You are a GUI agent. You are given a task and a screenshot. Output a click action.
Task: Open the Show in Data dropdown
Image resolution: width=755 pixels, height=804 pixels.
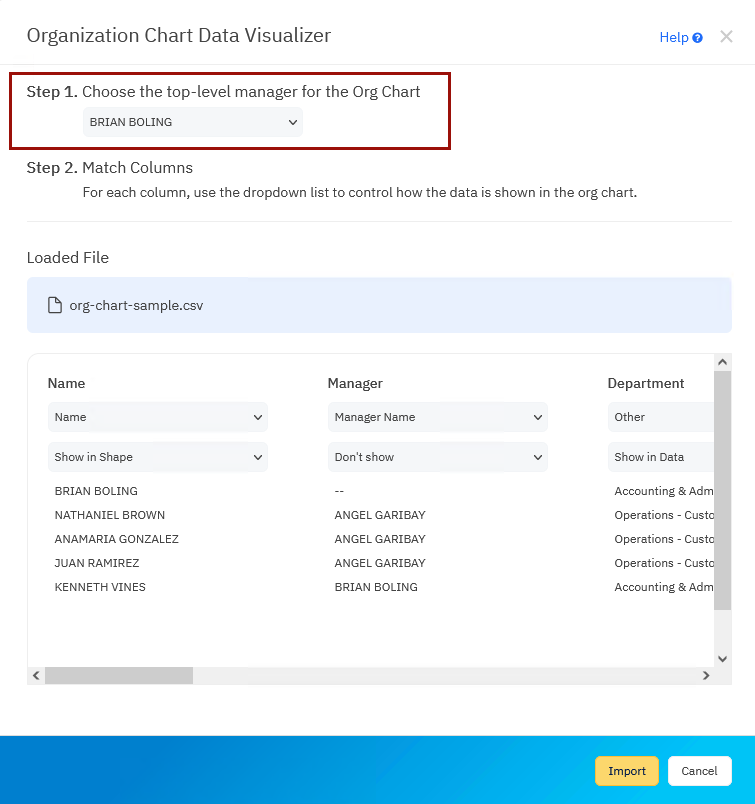pos(661,456)
